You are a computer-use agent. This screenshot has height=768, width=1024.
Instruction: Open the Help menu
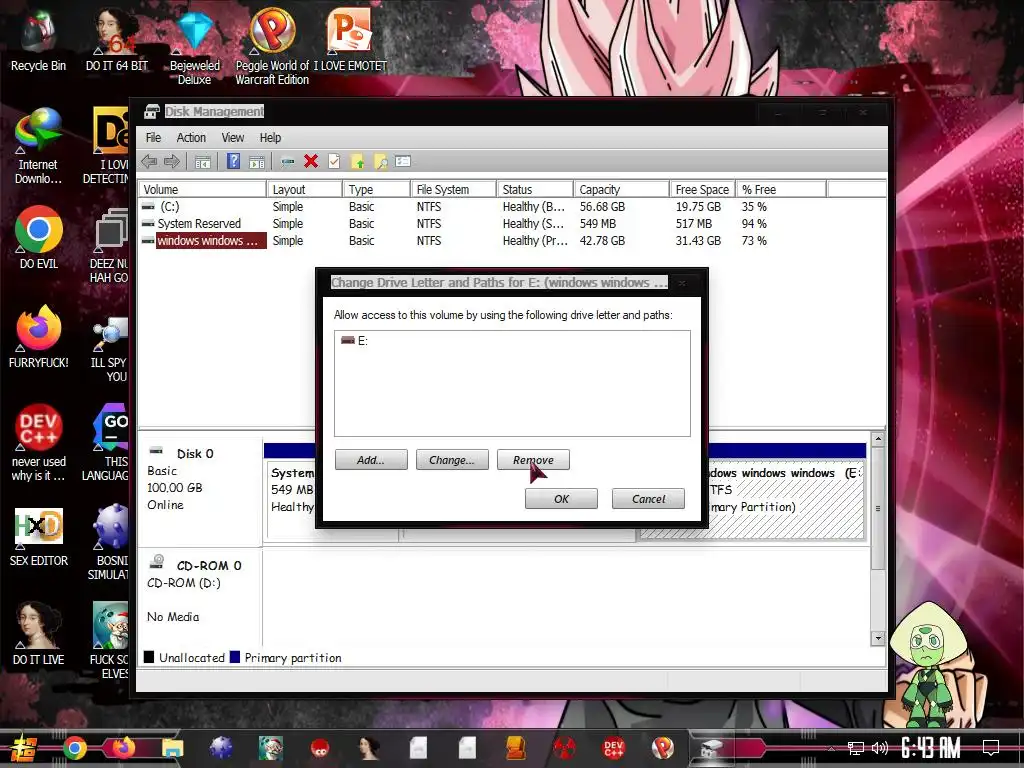click(x=270, y=138)
